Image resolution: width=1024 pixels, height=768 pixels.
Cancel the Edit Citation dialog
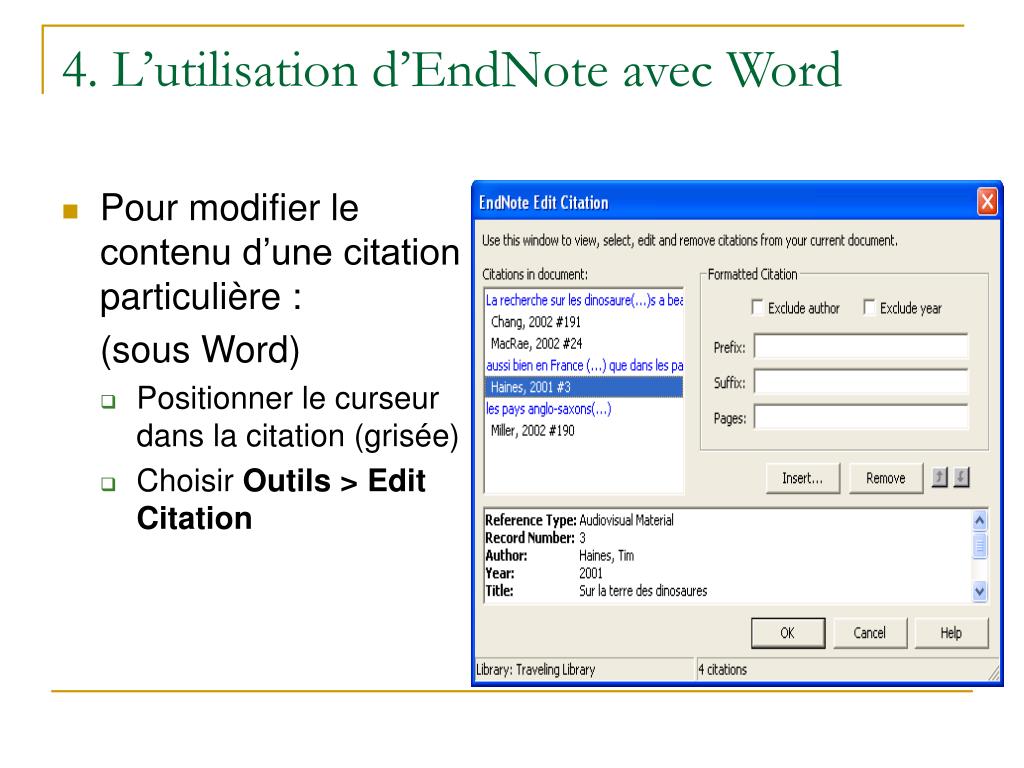(x=870, y=633)
